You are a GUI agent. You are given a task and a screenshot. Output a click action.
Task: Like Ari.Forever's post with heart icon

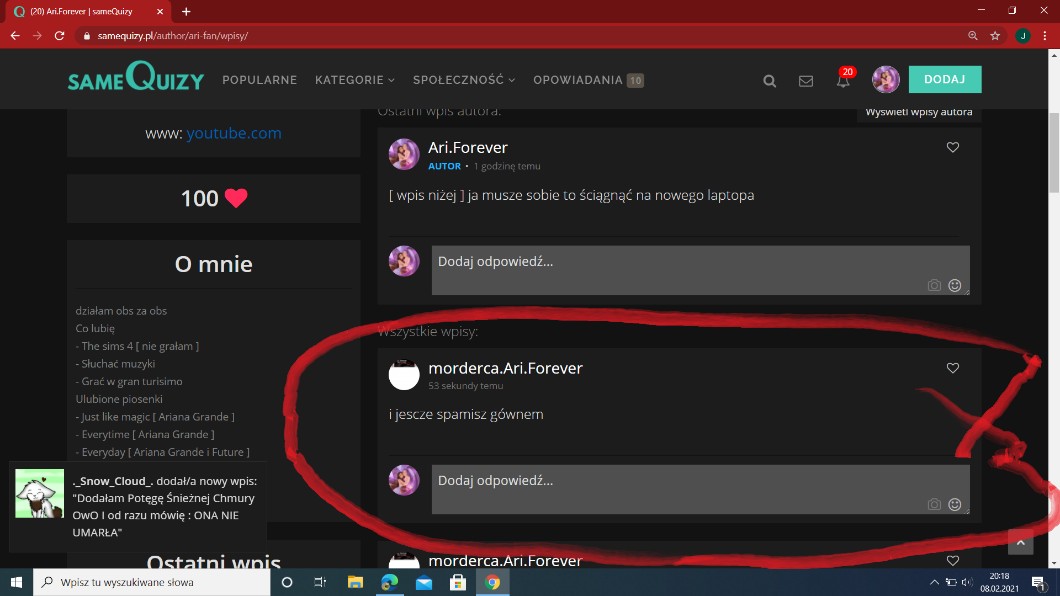(953, 147)
